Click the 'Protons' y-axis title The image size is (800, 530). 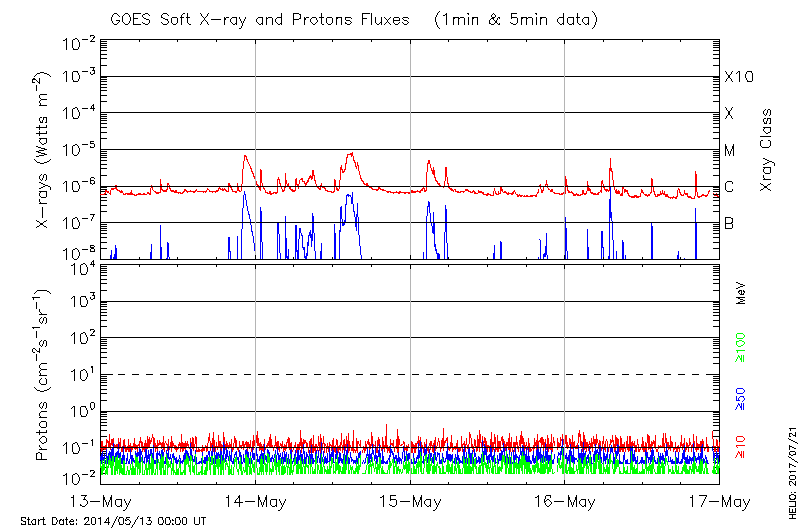44,376
